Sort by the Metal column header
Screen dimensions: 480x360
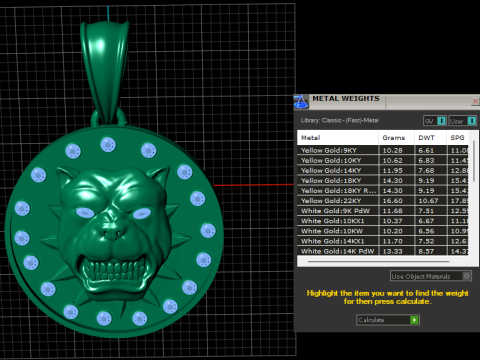point(338,137)
